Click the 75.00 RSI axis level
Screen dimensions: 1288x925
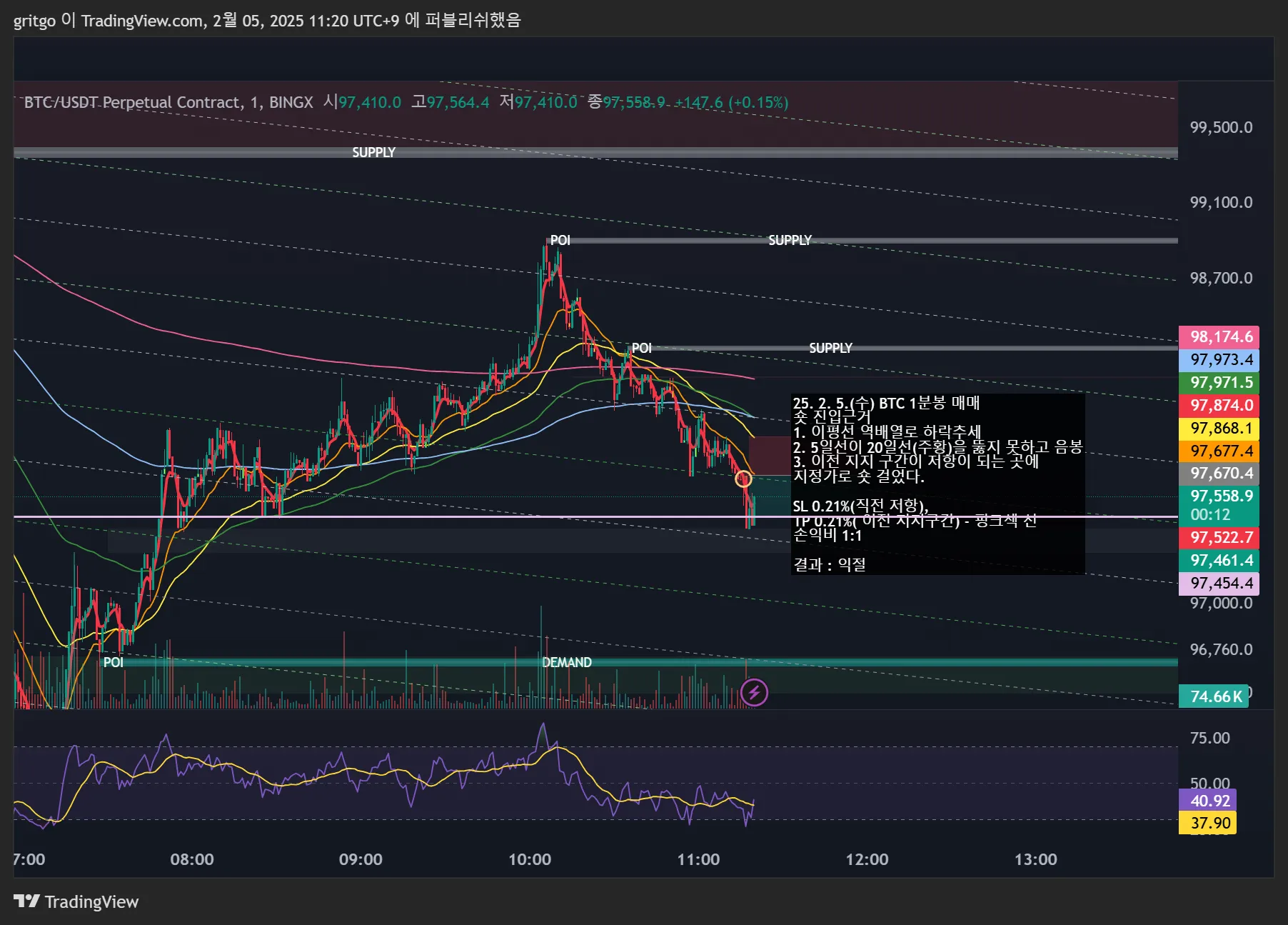click(1209, 738)
